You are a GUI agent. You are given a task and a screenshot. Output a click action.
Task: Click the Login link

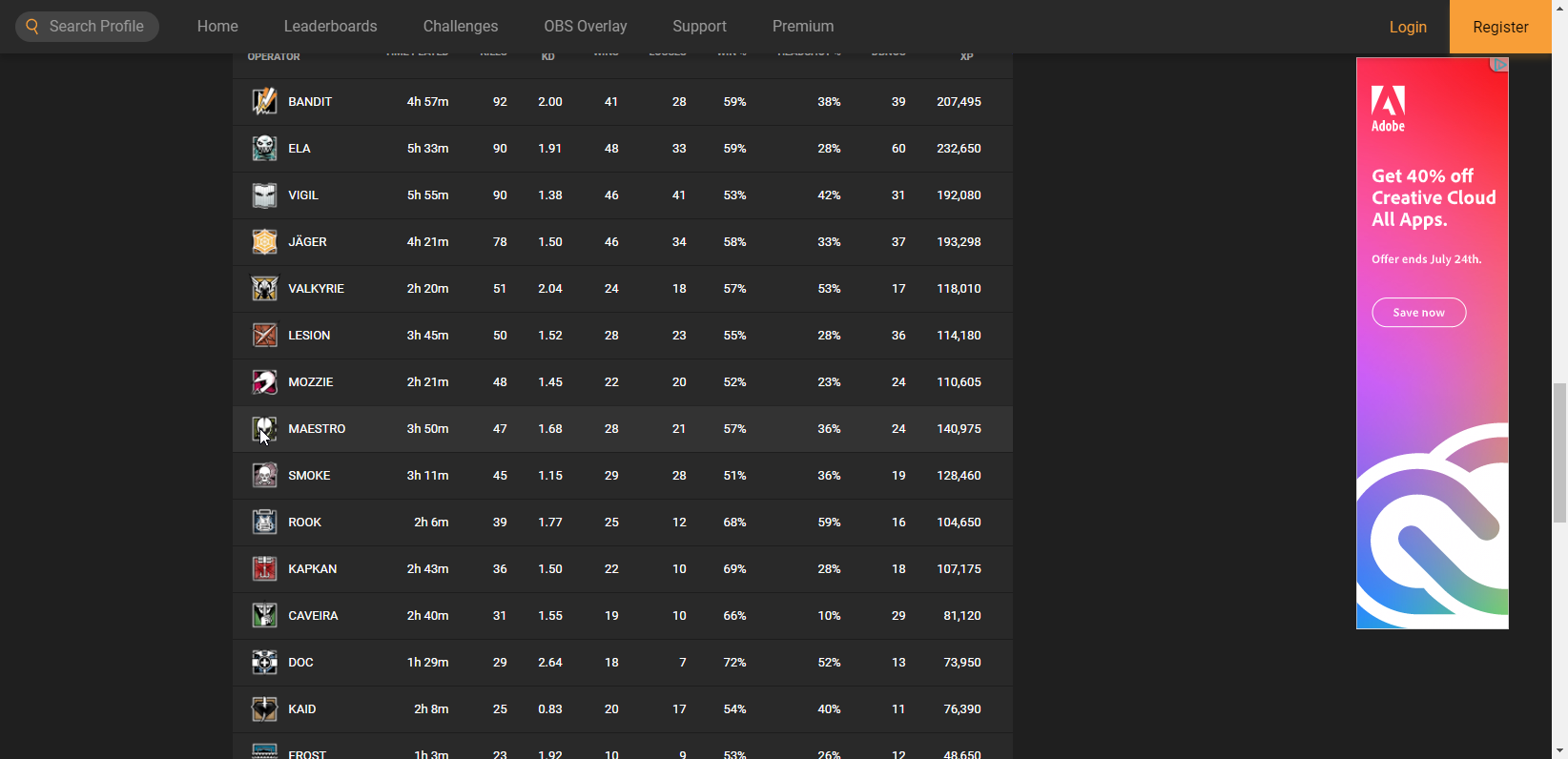click(x=1407, y=27)
